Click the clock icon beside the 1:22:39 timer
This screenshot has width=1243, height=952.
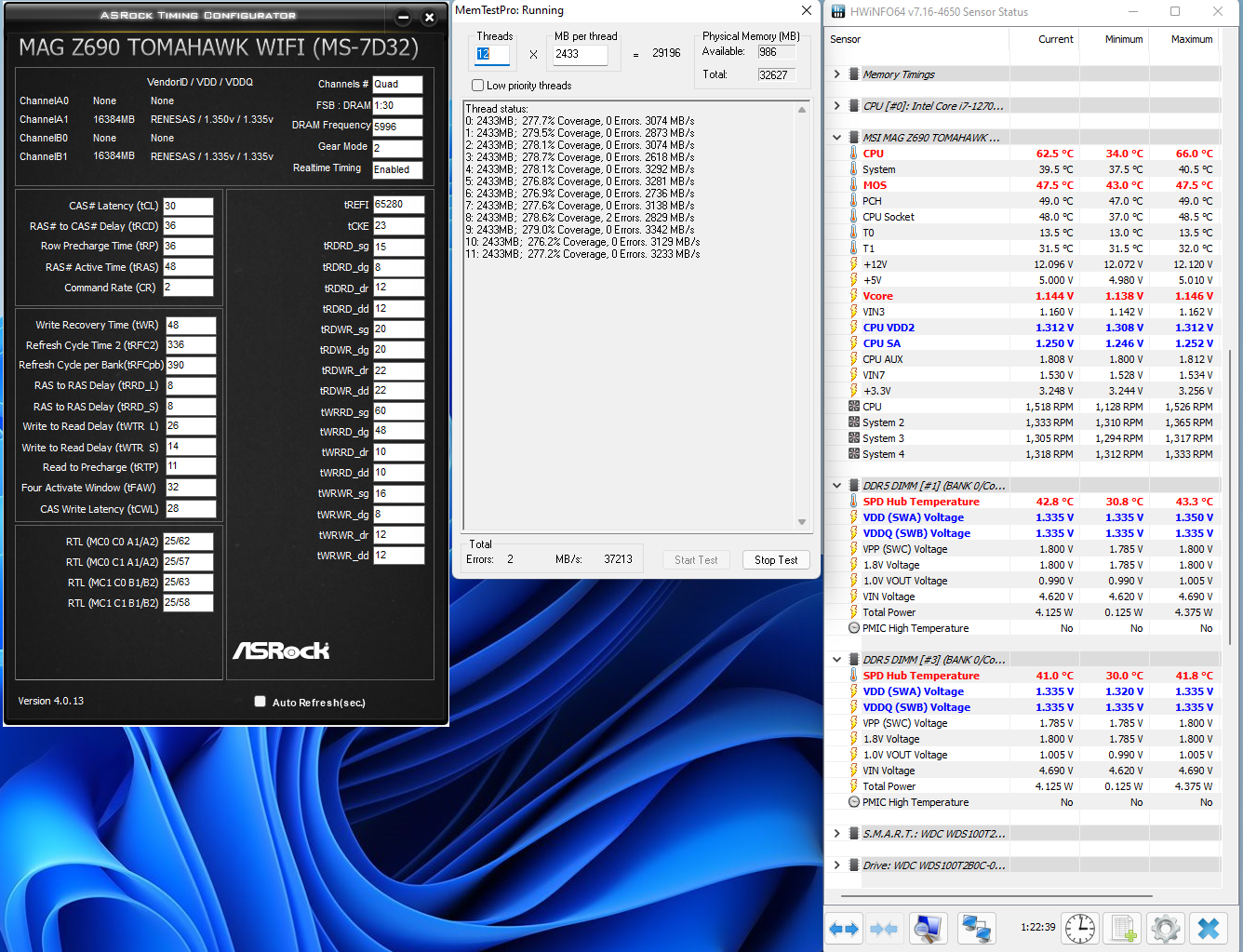click(1080, 928)
